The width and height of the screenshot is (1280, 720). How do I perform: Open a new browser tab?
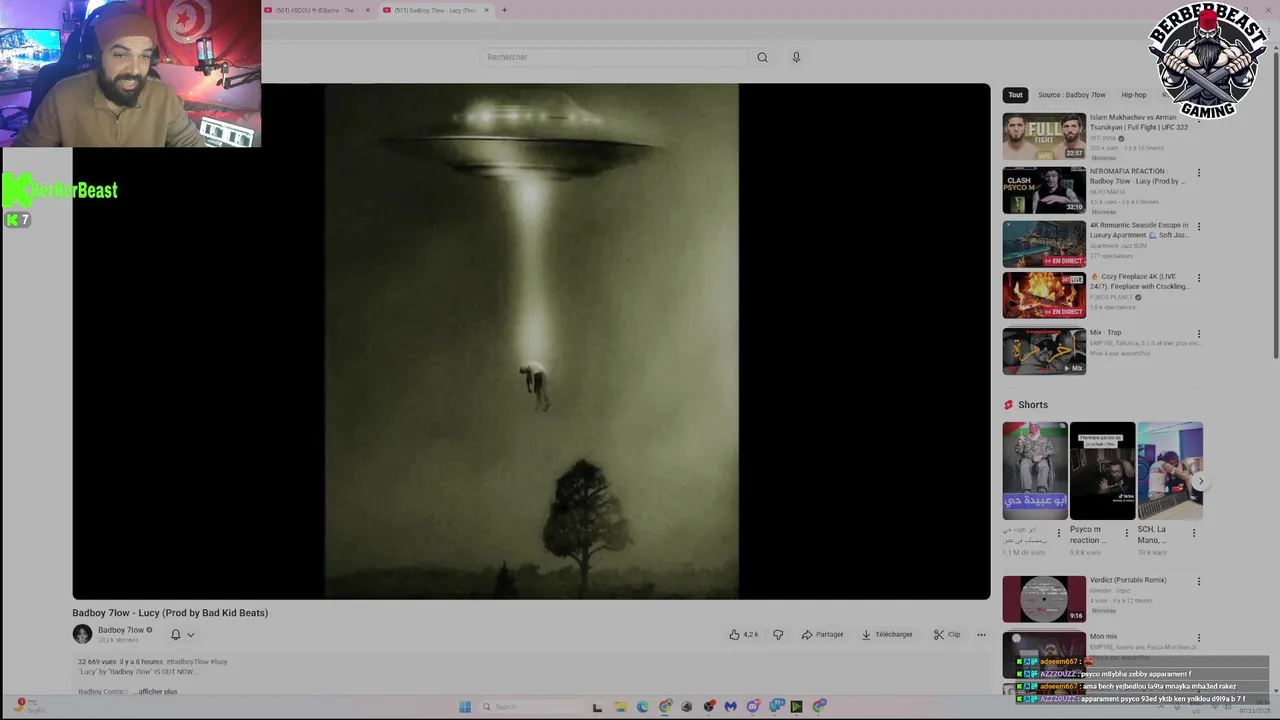[504, 10]
